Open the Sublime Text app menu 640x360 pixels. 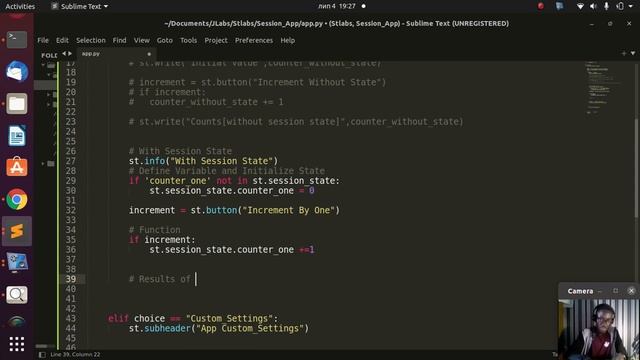coord(80,6)
